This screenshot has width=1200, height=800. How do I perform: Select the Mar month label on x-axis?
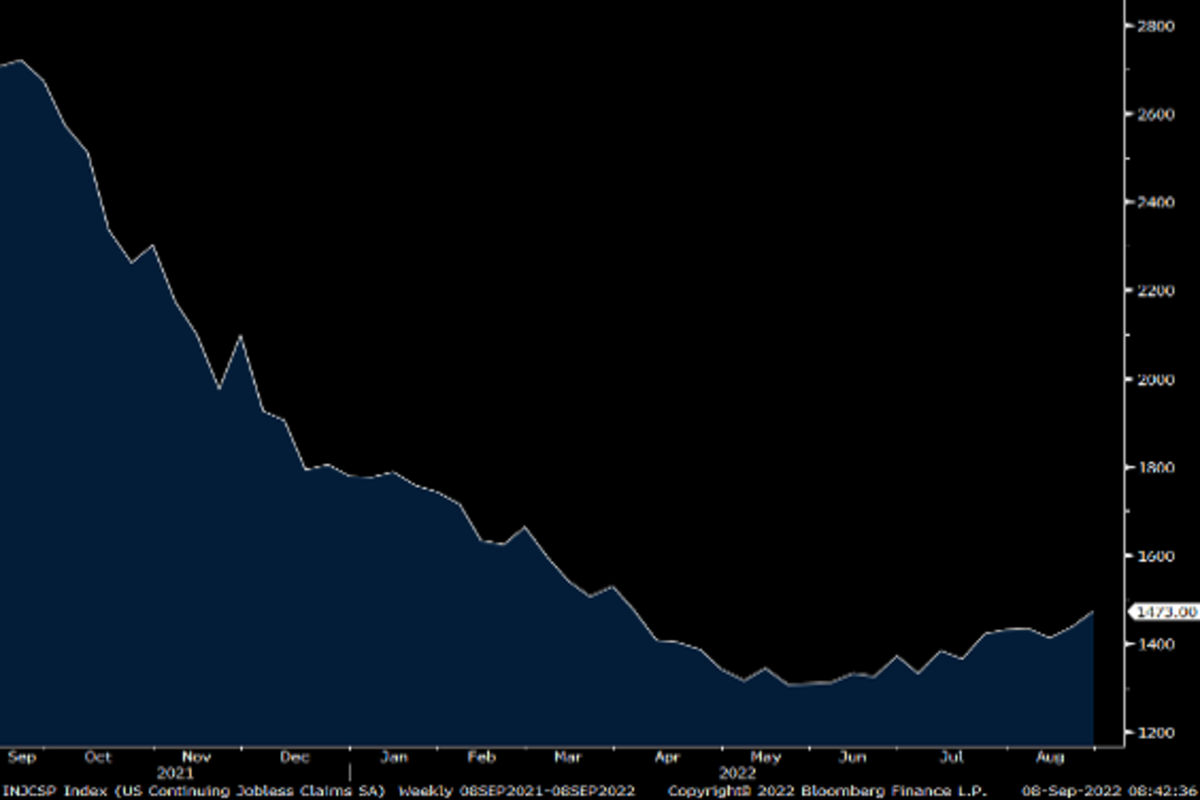click(567, 757)
